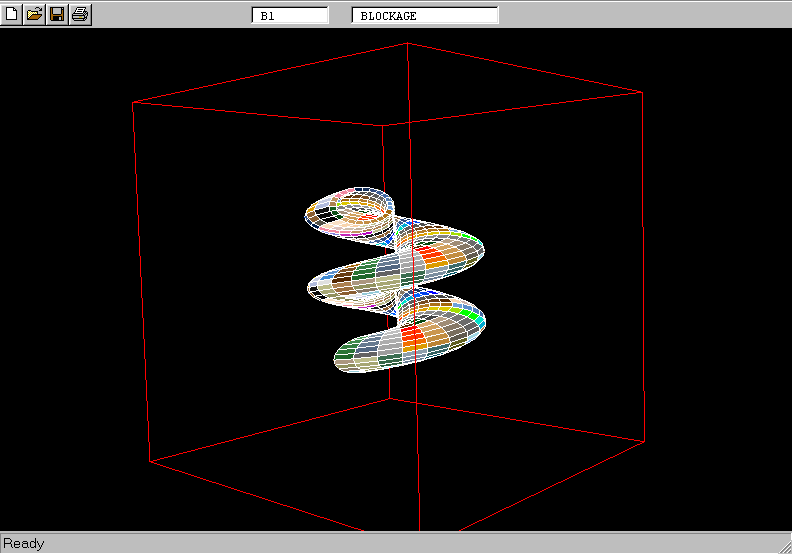The width and height of the screenshot is (792, 554).
Task: Click the resize grip in the status bar corner
Action: (783, 545)
